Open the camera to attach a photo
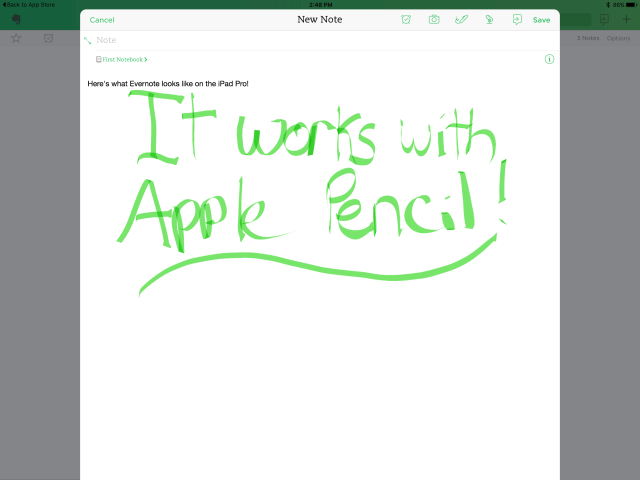The height and width of the screenshot is (480, 640). [x=434, y=20]
